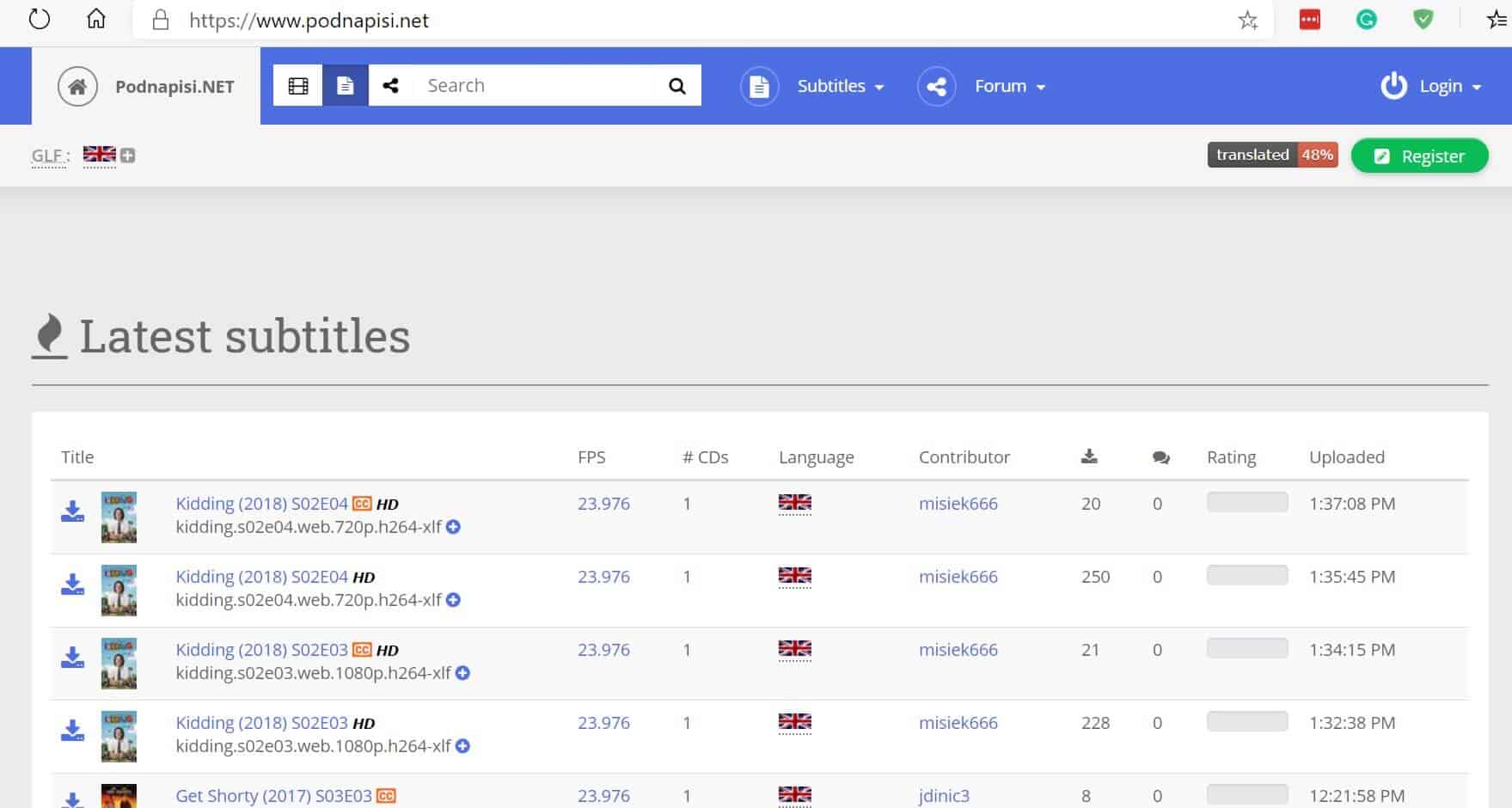The image size is (1512, 808).
Task: Reload the page with the refresh icon
Action: click(40, 20)
